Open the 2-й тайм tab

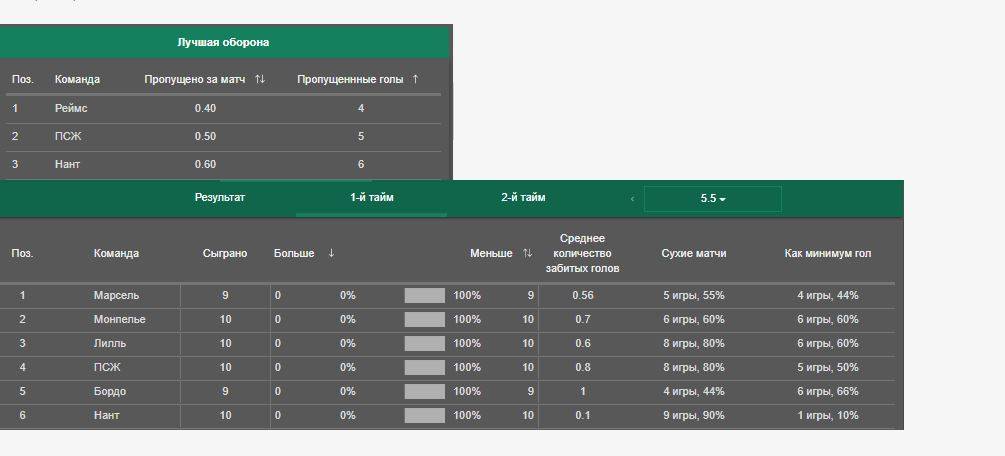(523, 197)
